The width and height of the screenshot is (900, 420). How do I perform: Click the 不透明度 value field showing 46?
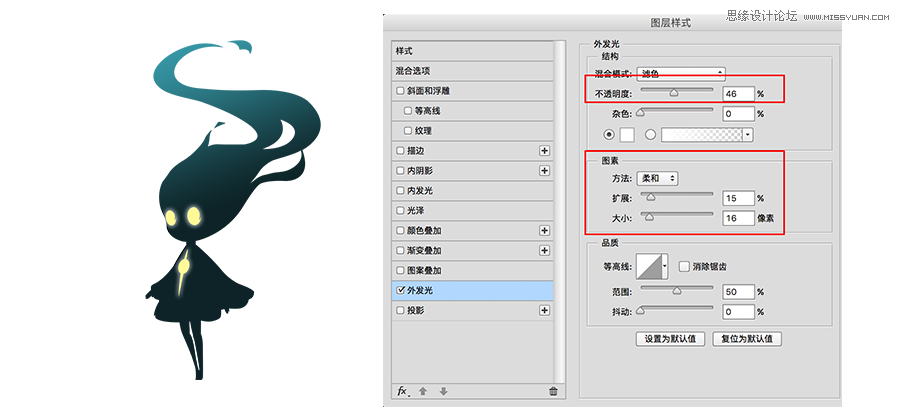point(738,94)
